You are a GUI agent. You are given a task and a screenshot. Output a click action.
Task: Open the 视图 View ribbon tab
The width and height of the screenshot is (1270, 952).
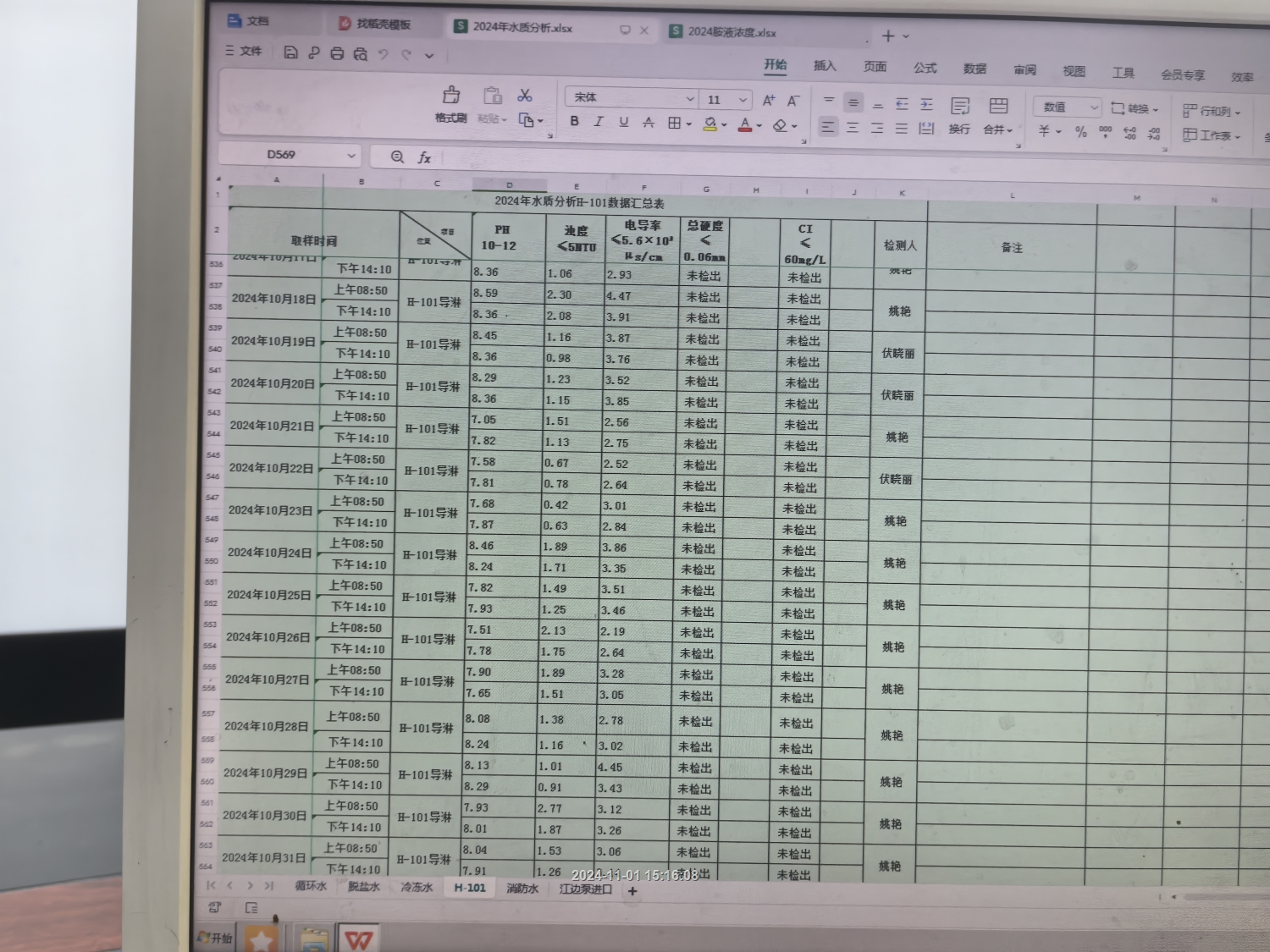point(1074,71)
